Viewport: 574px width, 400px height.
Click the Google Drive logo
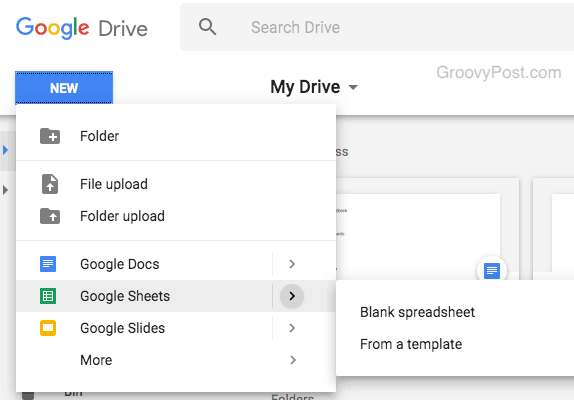(x=82, y=28)
